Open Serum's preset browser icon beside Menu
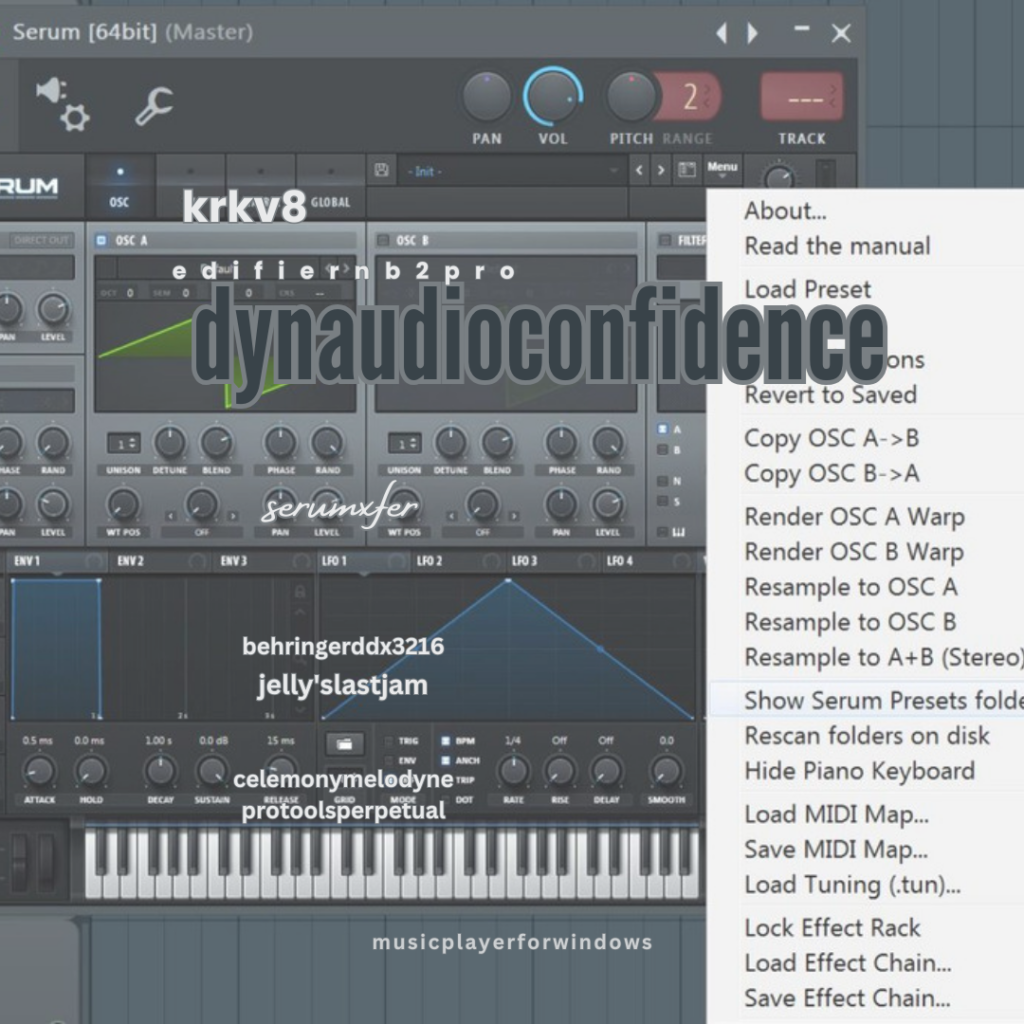This screenshot has width=1024, height=1024. [x=686, y=170]
